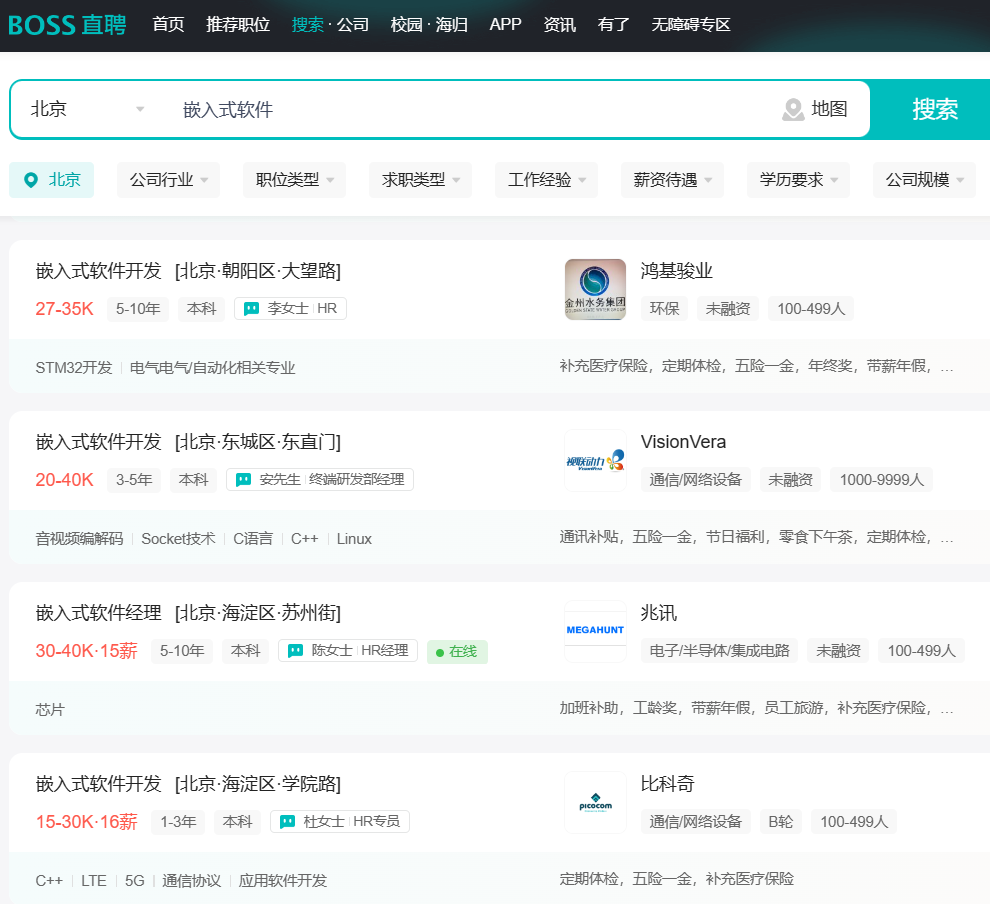Open chat icon next to 陈女士 HR经理
Screen dimensions: 990x904
295,651
